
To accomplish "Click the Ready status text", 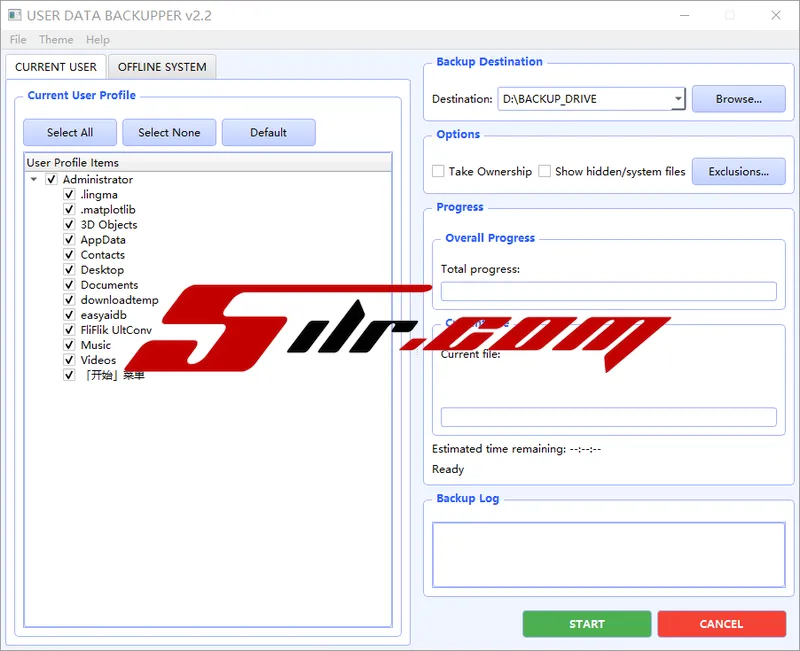I will 448,469.
